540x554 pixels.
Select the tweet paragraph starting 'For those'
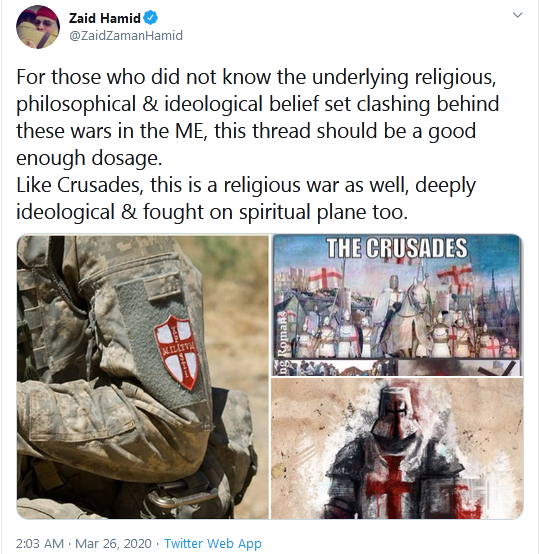257,117
